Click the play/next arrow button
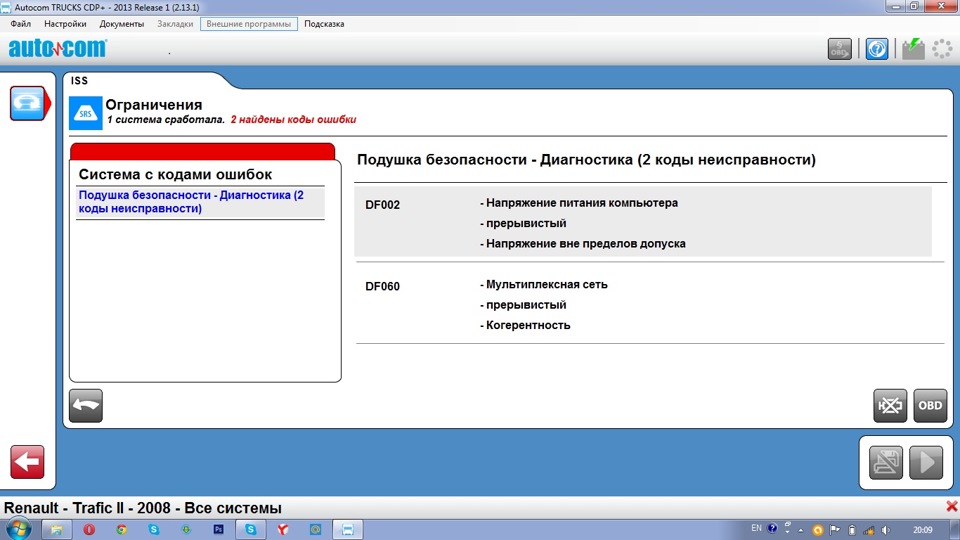The width and height of the screenshot is (960, 540). tap(926, 462)
